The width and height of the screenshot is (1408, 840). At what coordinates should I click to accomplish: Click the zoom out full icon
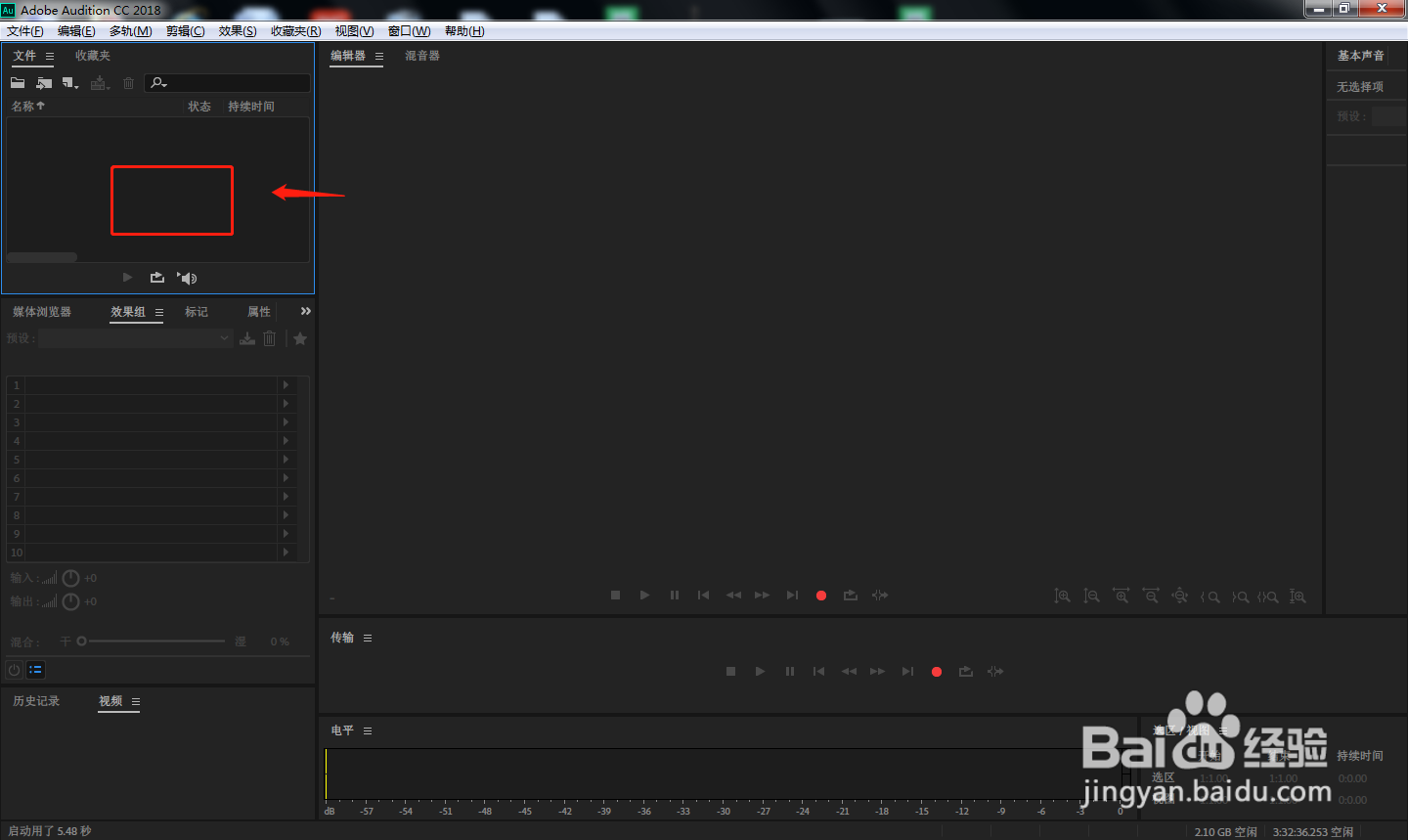(x=1180, y=596)
